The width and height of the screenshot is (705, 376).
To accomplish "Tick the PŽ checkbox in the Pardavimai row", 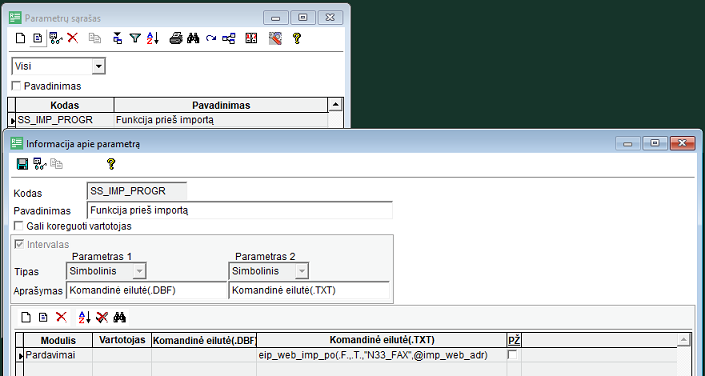I will (x=512, y=355).
